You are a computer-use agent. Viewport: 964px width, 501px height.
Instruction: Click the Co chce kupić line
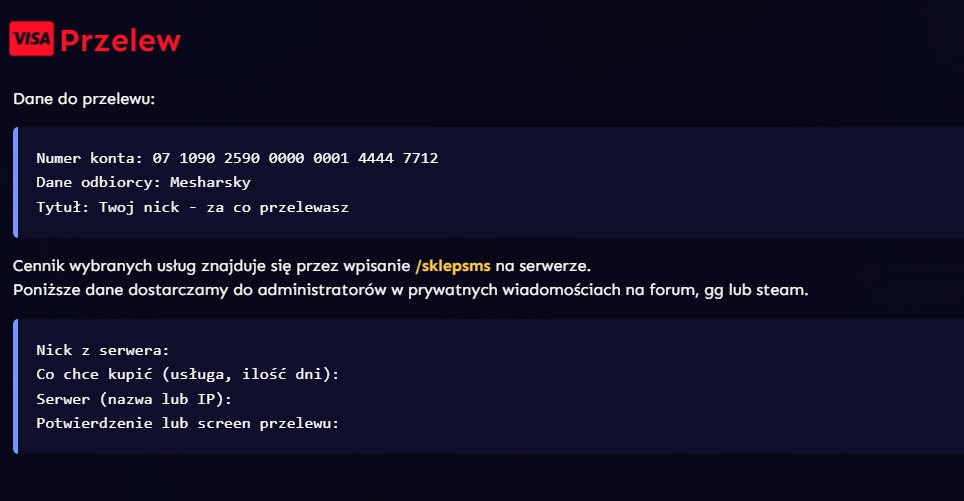(188, 374)
